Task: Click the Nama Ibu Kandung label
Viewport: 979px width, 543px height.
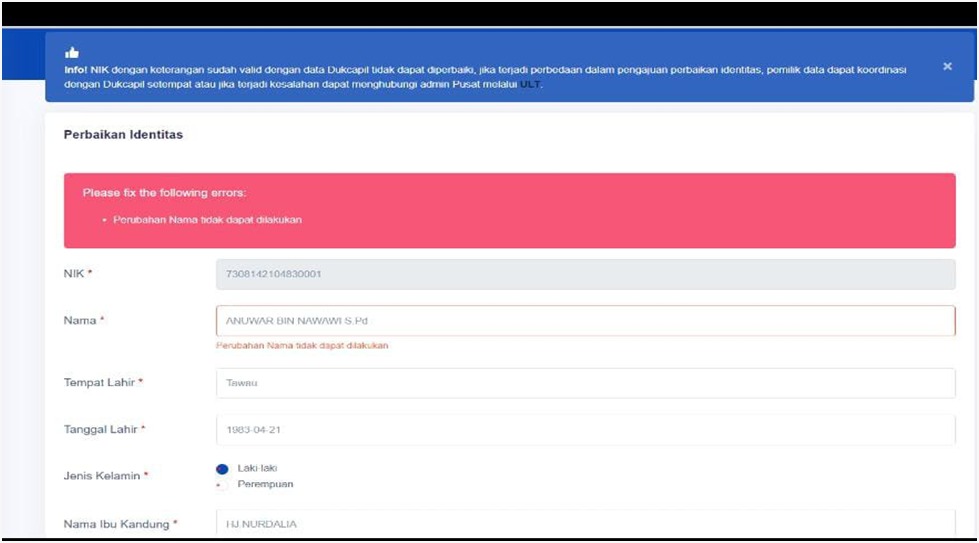Action: point(117,524)
